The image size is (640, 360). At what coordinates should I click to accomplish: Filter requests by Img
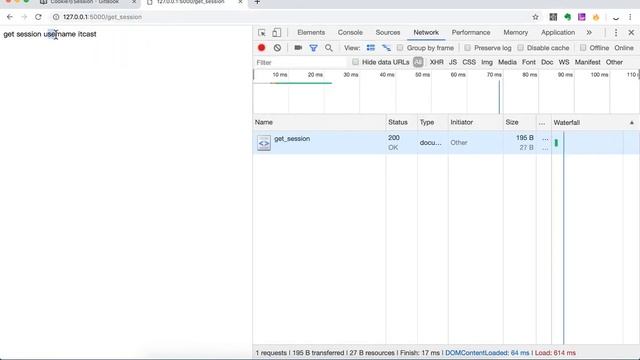[x=487, y=62]
